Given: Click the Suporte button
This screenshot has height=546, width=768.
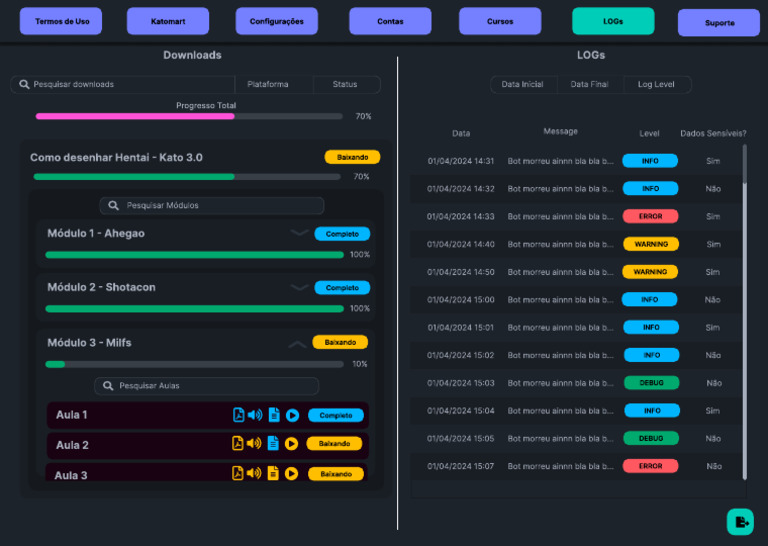Looking at the screenshot, I should point(719,23).
